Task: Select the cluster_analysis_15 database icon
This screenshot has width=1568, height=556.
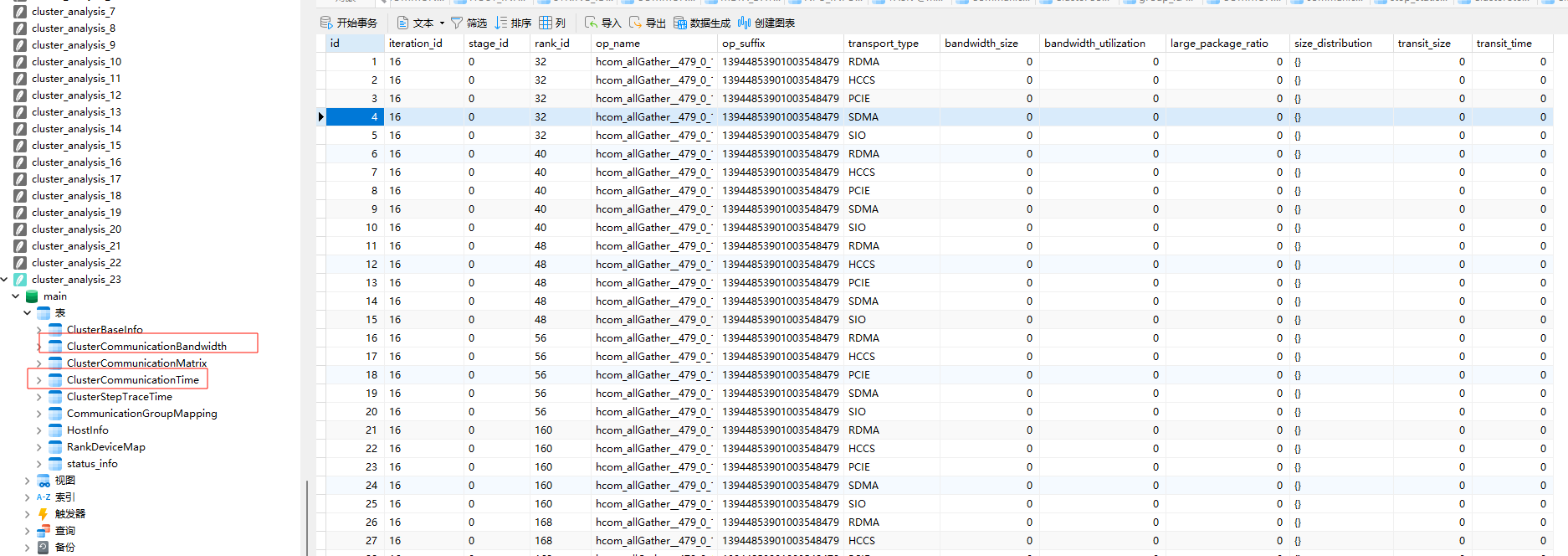Action: (x=20, y=146)
